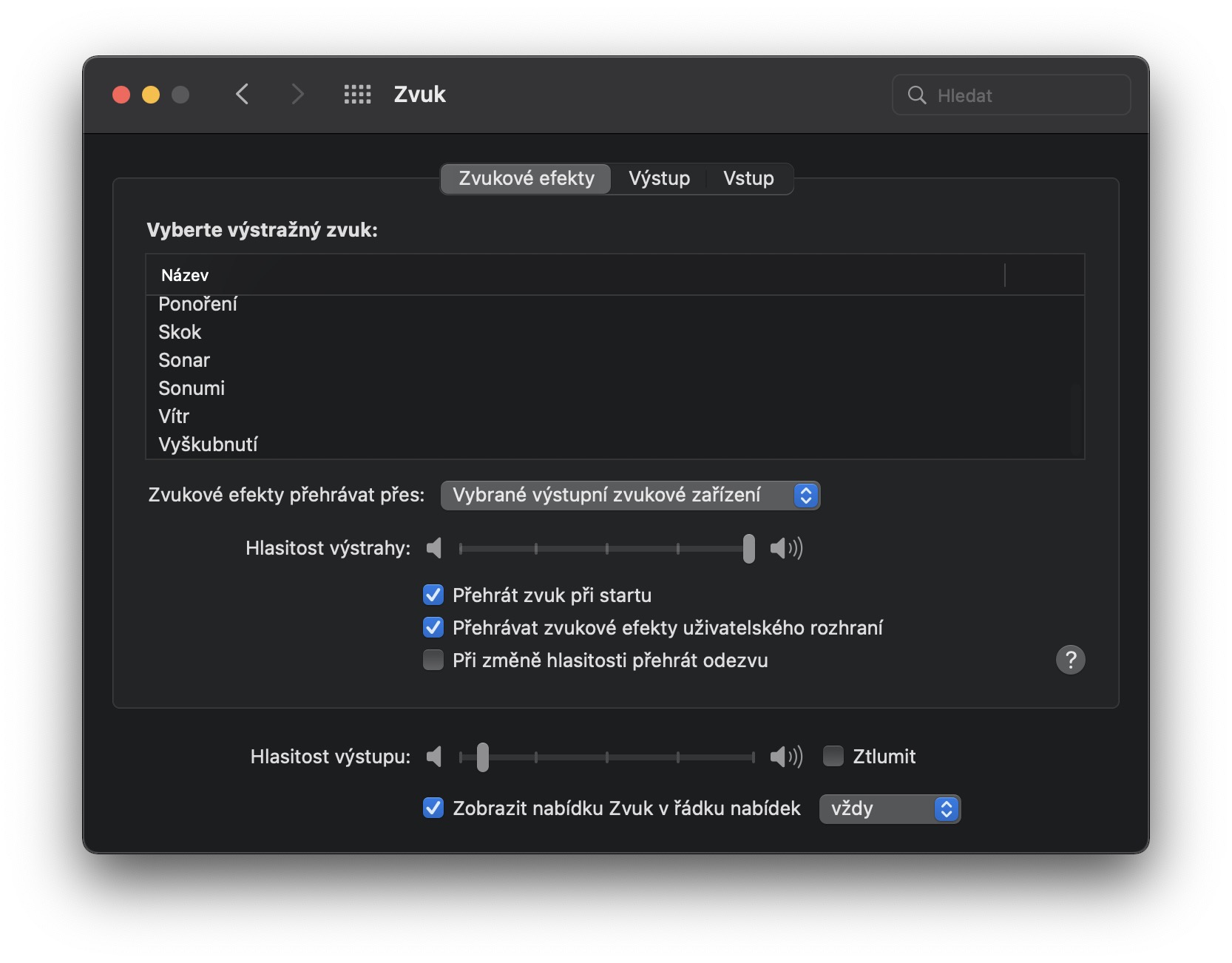Click low volume speaker icon for Hlasitost výstrahy
This screenshot has width=1232, height=963.
[x=435, y=548]
